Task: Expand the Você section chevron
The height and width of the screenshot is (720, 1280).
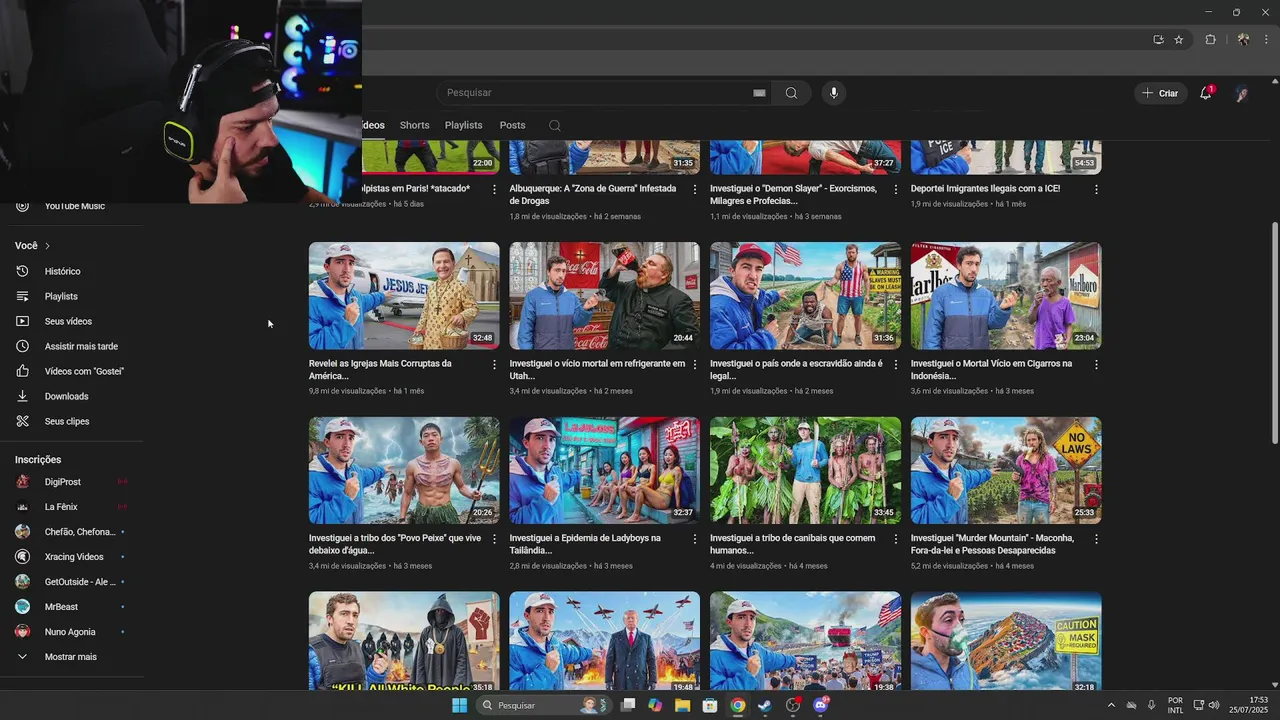Action: click(47, 246)
